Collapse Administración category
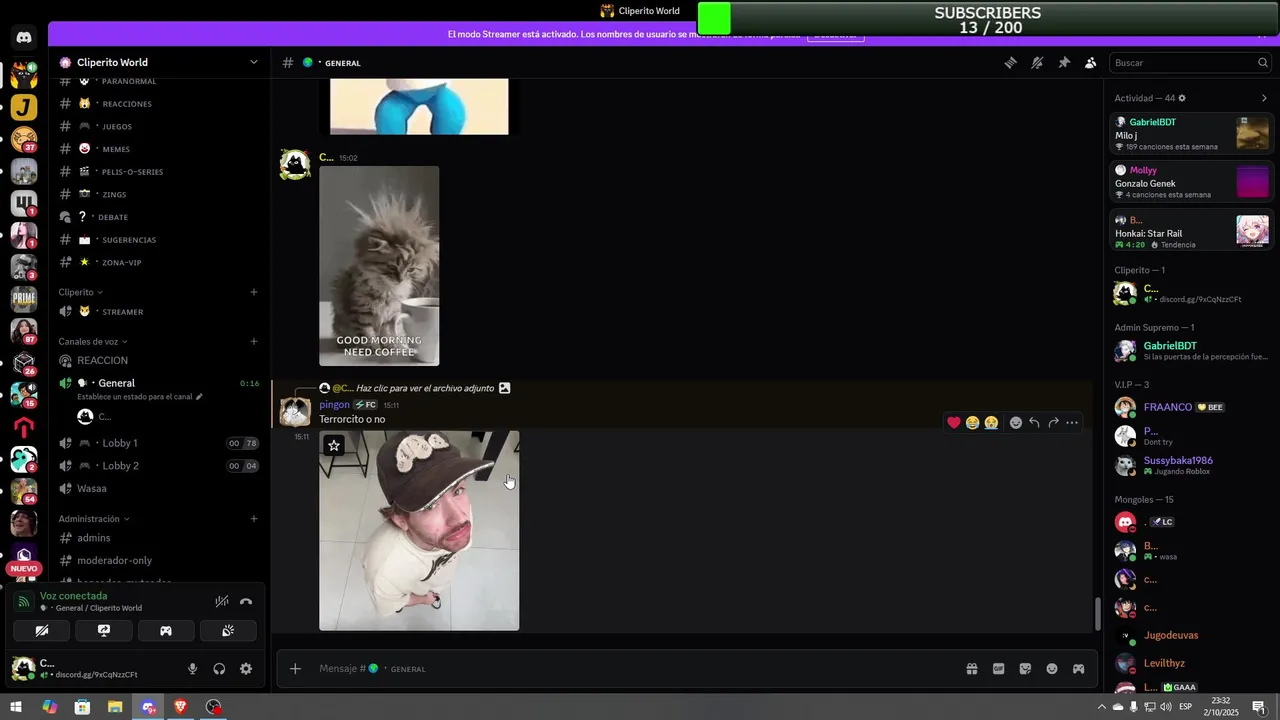 pyautogui.click(x=94, y=519)
